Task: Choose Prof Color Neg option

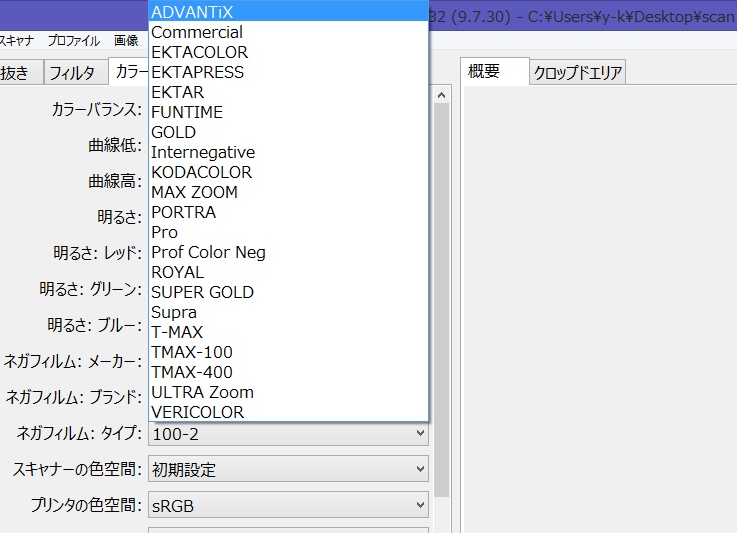Action: (x=289, y=252)
